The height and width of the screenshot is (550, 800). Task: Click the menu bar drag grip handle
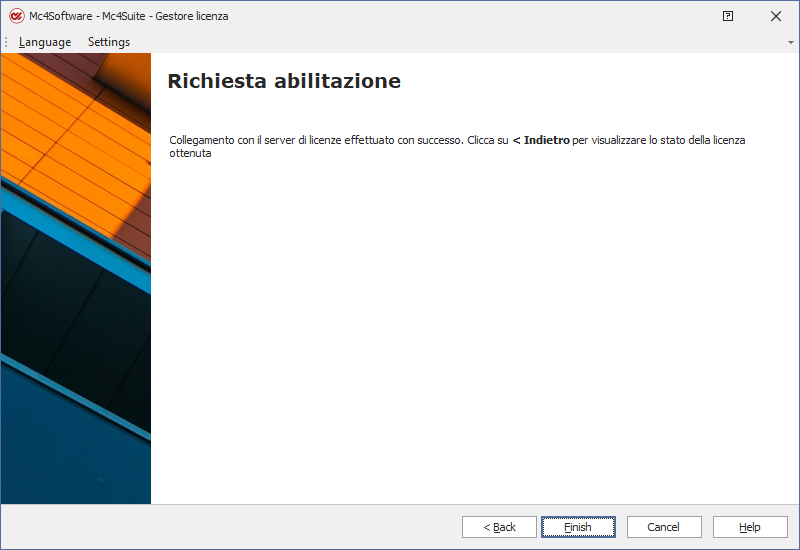click(6, 42)
